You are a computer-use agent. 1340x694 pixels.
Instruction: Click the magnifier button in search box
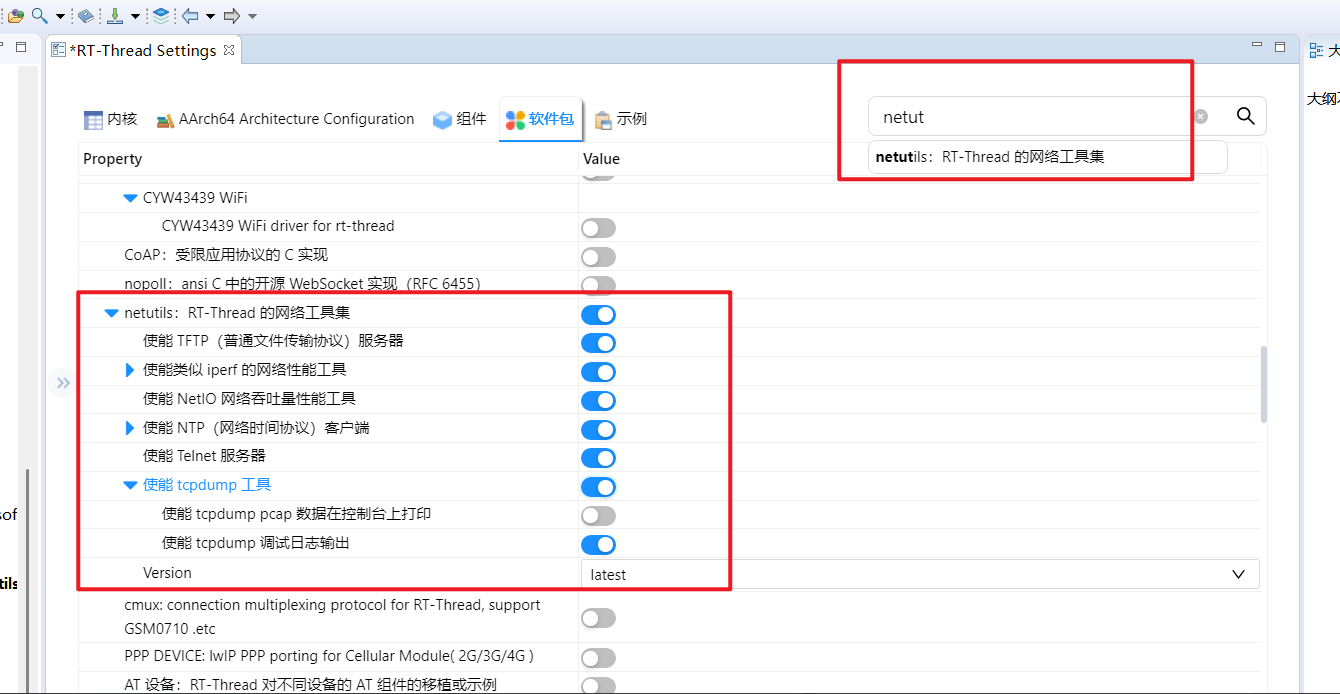(1246, 116)
